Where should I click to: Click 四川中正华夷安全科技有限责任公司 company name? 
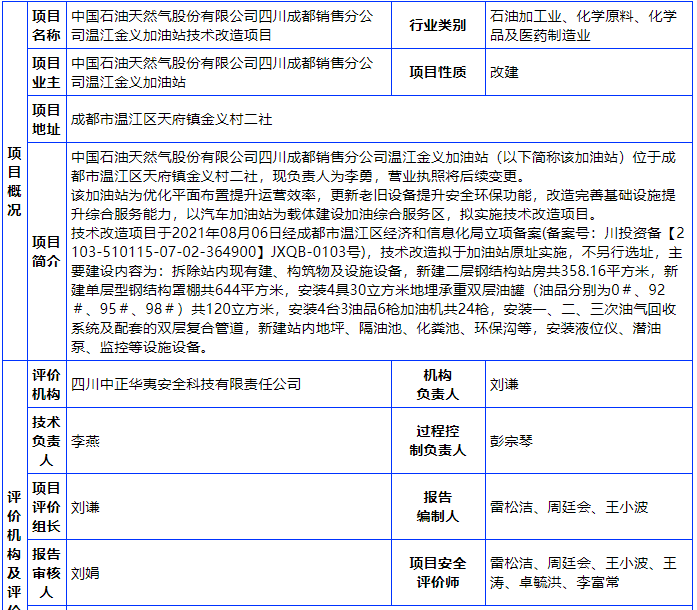click(x=187, y=383)
